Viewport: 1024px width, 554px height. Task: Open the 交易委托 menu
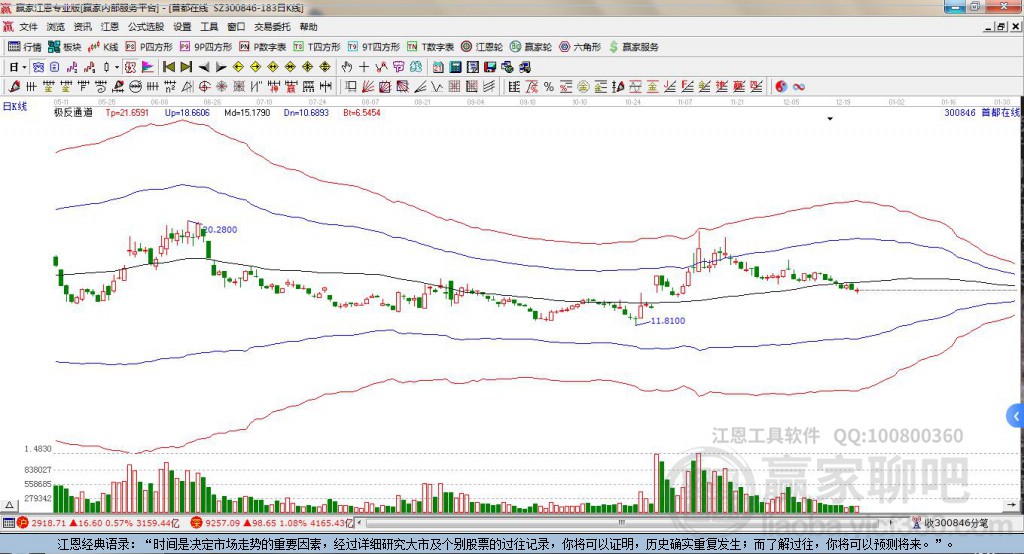(273, 27)
